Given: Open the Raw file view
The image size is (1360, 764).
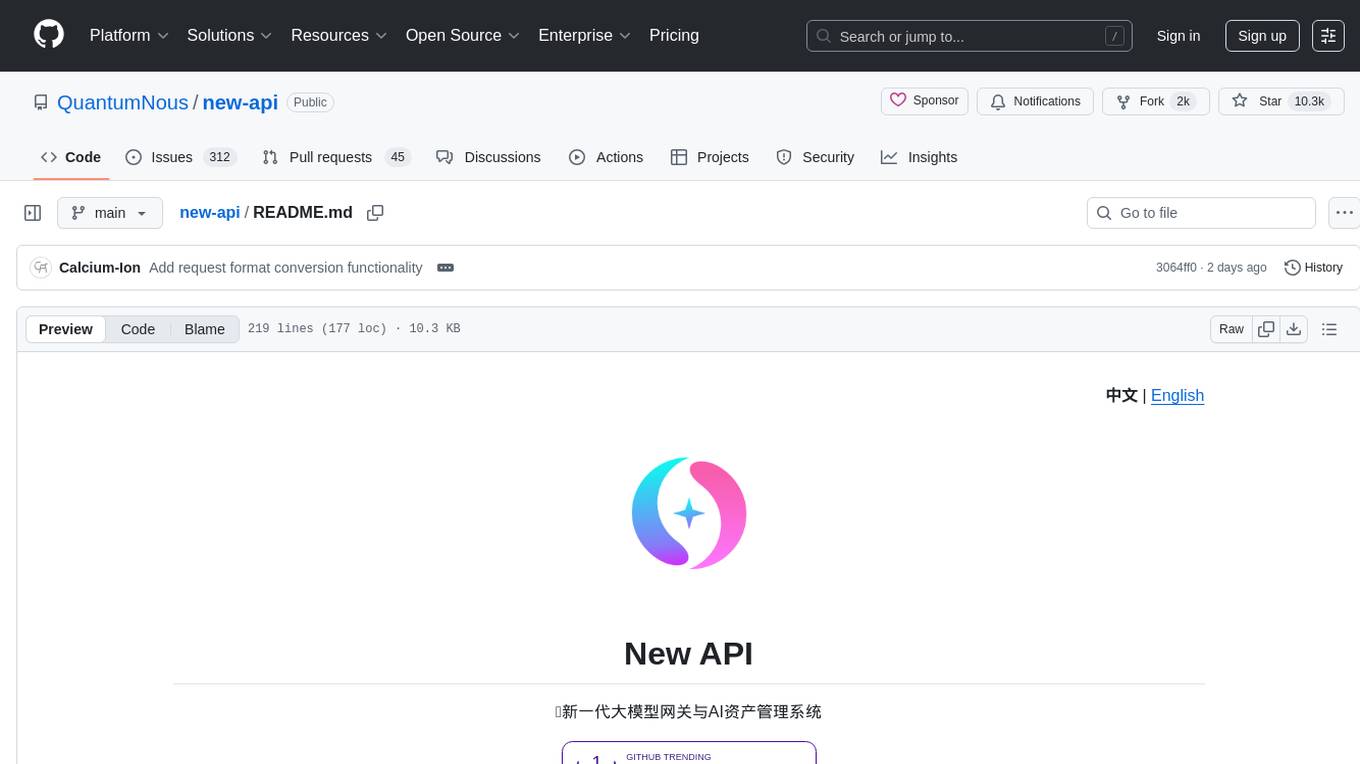Looking at the screenshot, I should tap(1231, 329).
